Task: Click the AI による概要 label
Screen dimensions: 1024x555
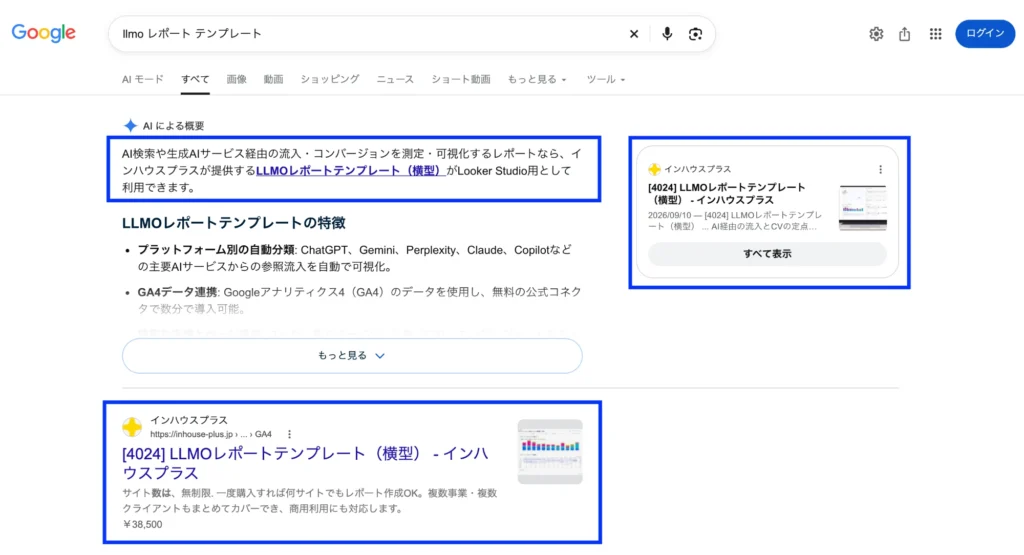Action: click(173, 126)
